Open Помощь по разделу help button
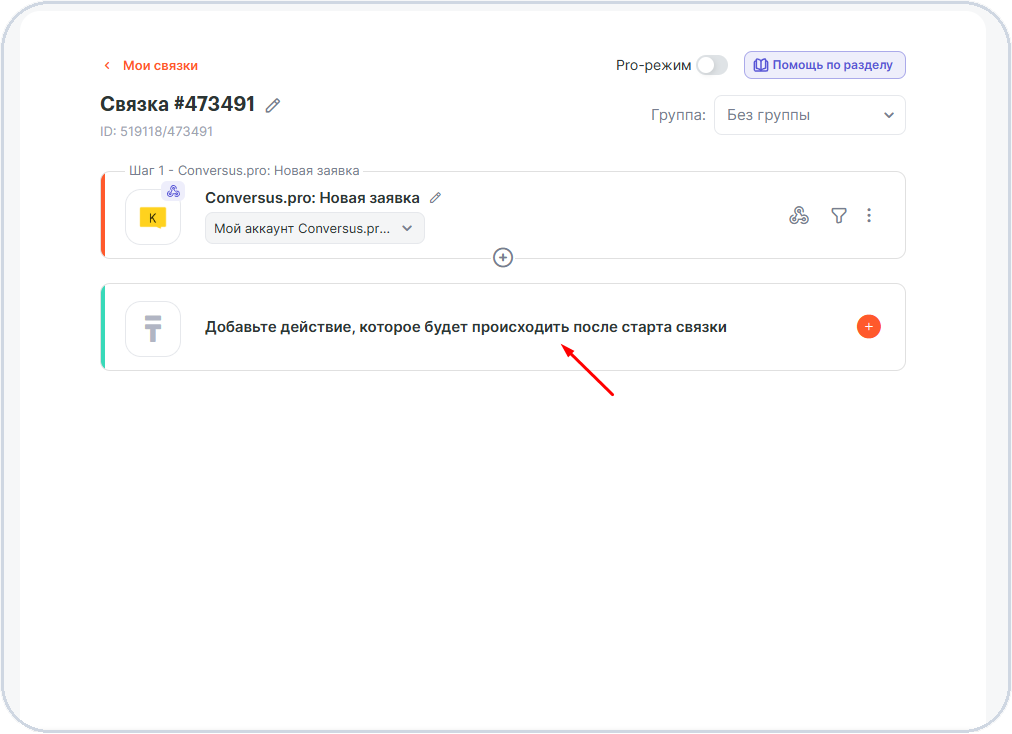 pos(824,65)
